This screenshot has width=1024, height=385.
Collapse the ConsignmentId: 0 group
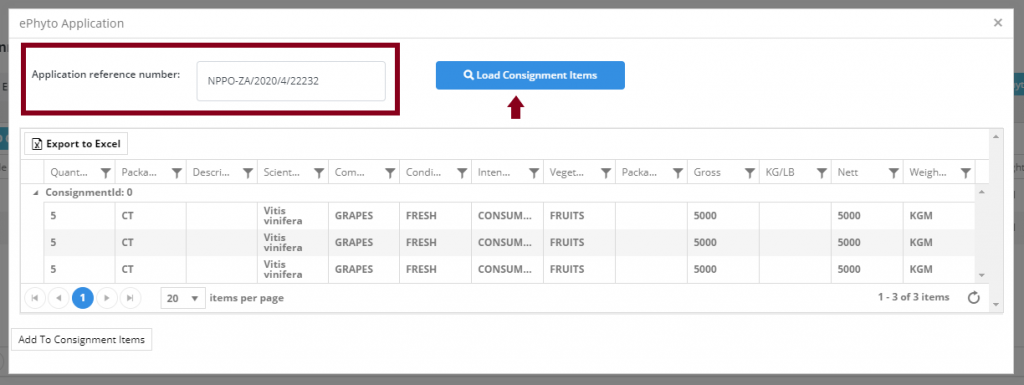(37, 192)
